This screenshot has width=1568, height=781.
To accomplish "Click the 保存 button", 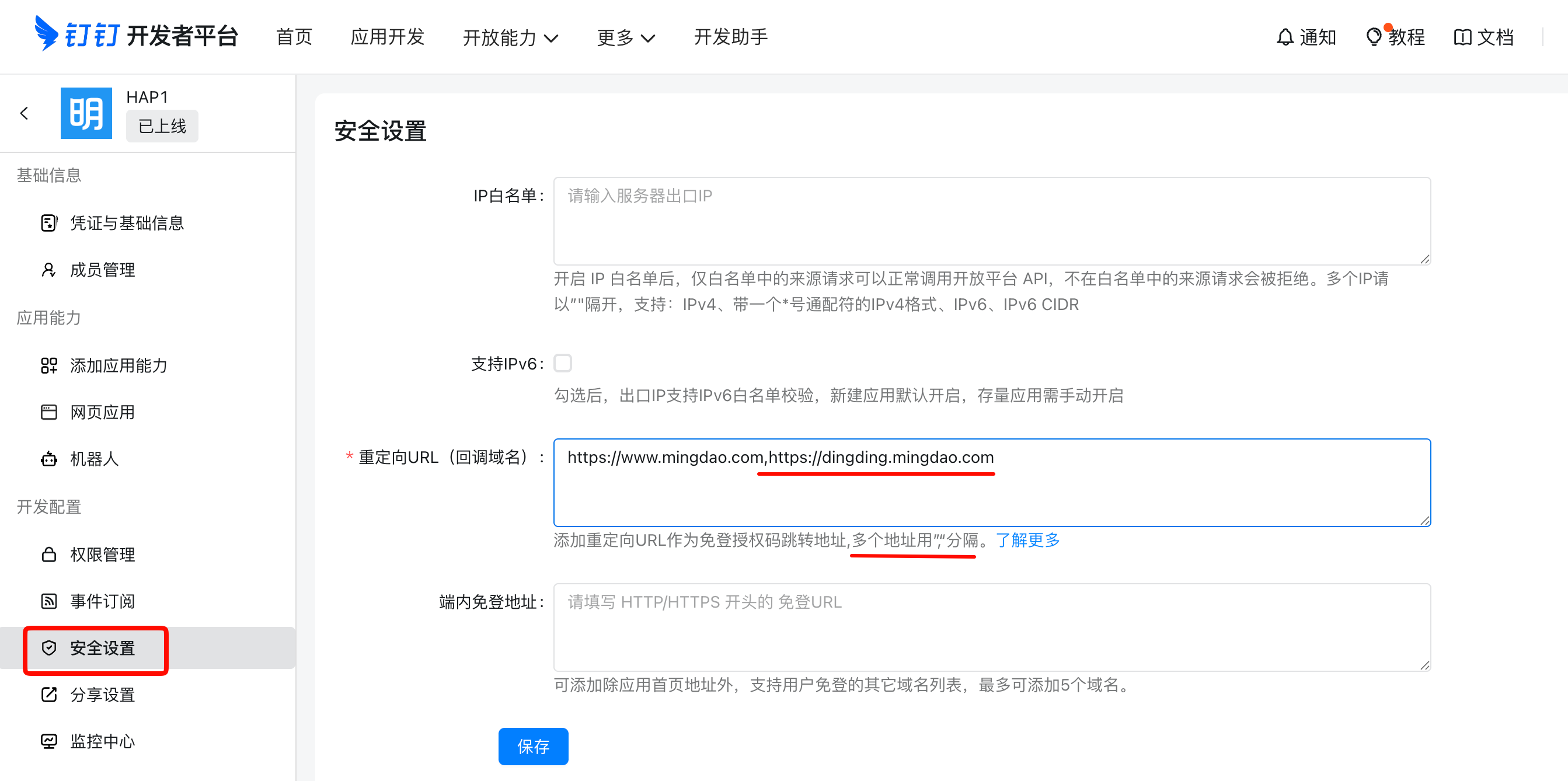I will (x=533, y=747).
